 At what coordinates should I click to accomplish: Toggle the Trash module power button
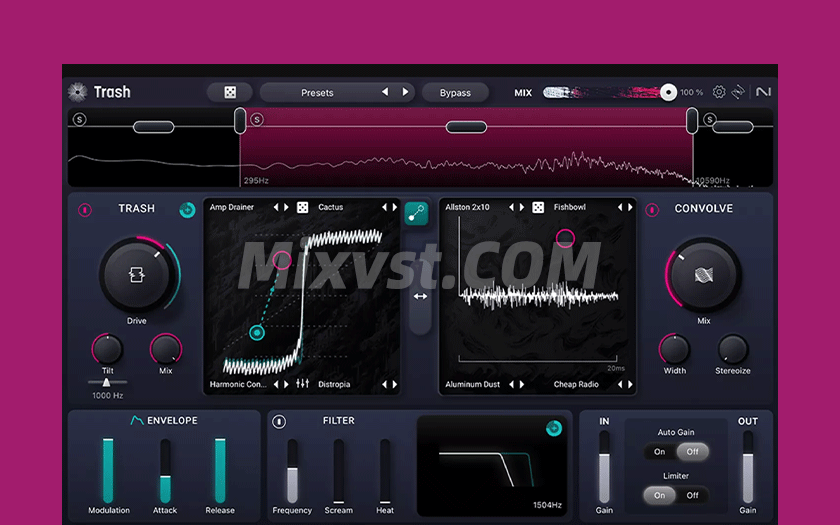pyautogui.click(x=85, y=210)
